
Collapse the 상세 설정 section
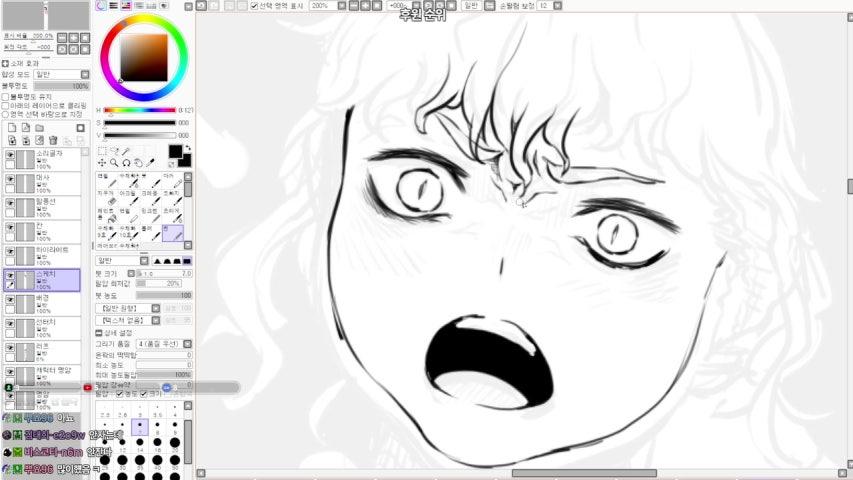tap(98, 333)
